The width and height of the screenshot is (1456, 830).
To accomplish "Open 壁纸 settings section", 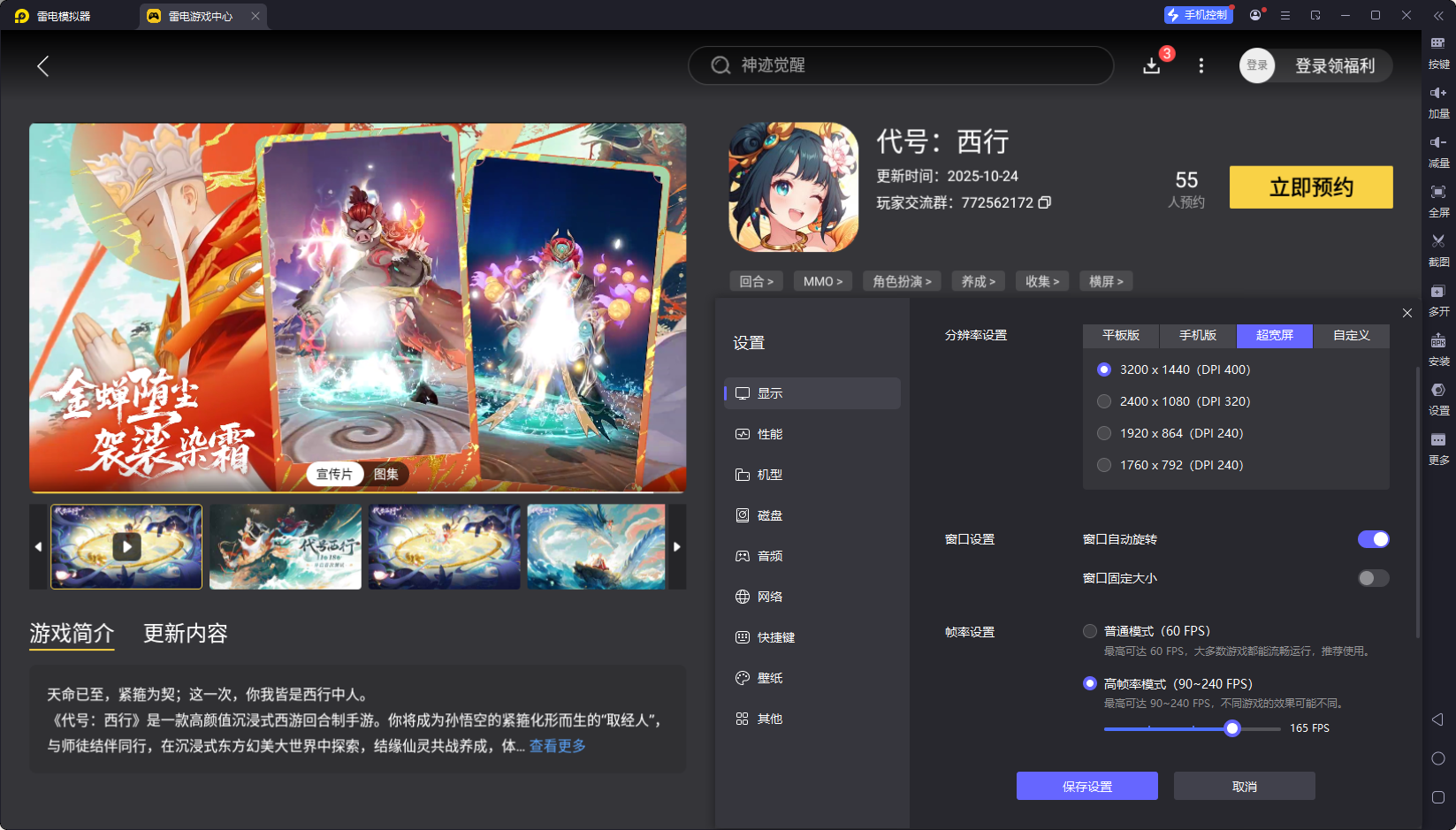I will point(812,678).
